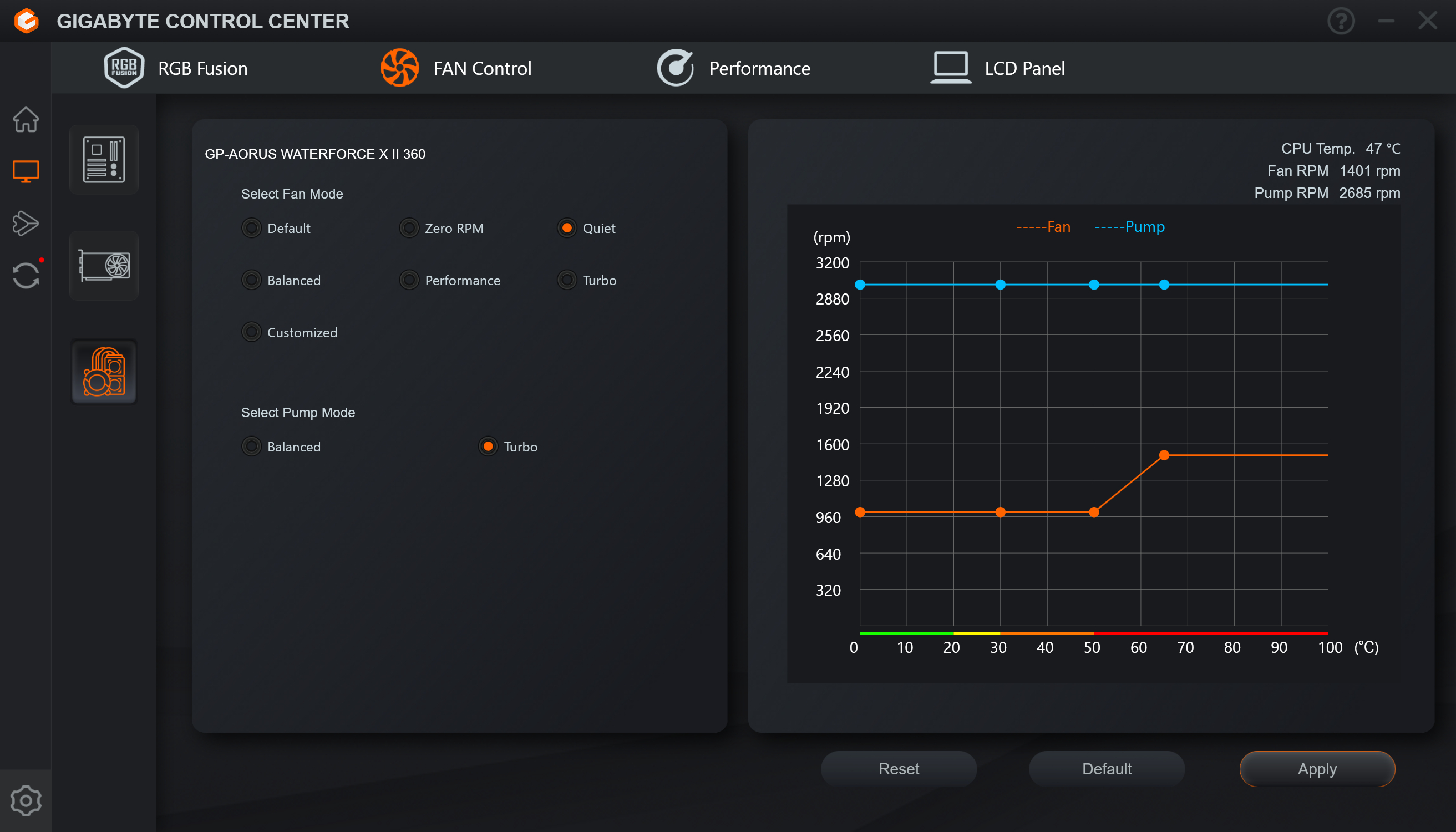This screenshot has width=1456, height=832.
Task: Click the help question mark icon
Action: pos(1341,21)
